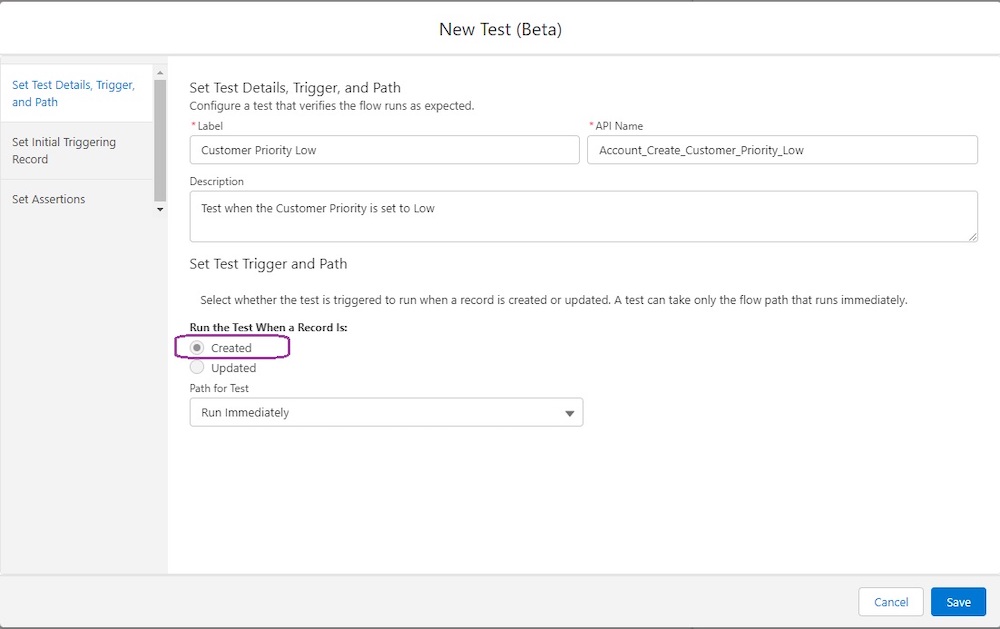Image resolution: width=1000 pixels, height=629 pixels.
Task: Click the 'New Test (Beta)' title
Action: pyautogui.click(x=500, y=29)
